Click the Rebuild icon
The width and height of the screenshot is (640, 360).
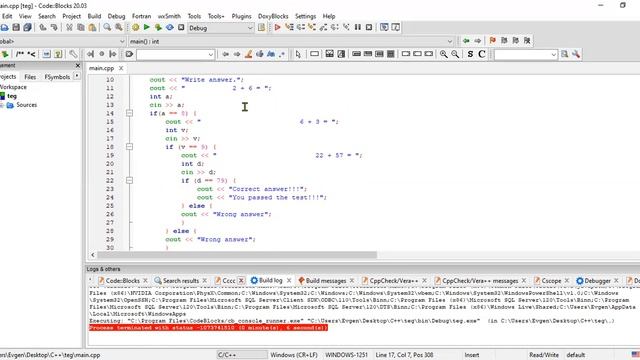[x=169, y=27]
